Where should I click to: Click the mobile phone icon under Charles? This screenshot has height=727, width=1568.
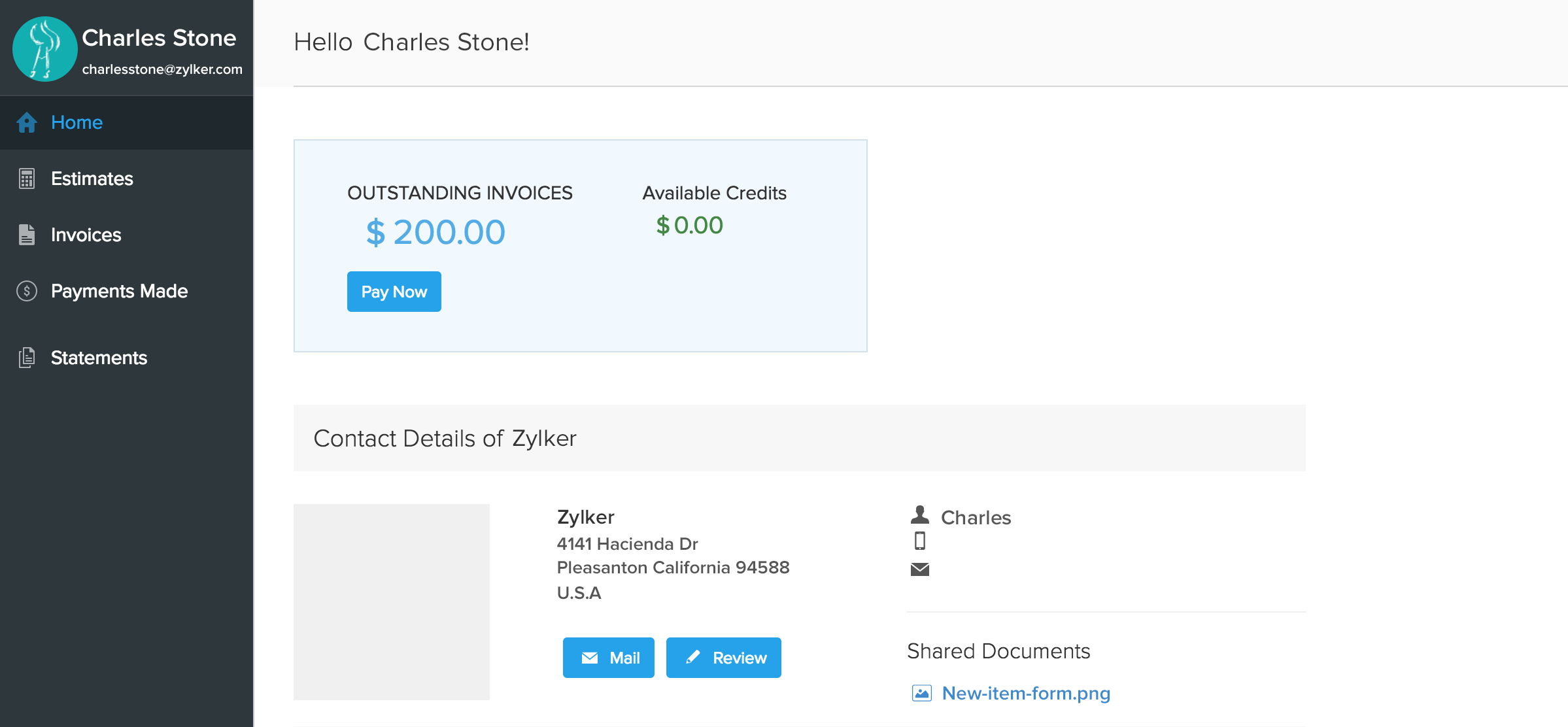coord(920,541)
